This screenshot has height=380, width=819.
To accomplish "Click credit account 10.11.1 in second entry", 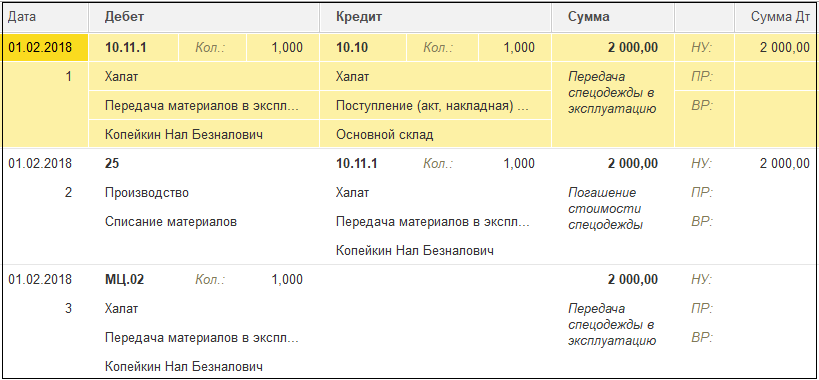I will point(357,164).
